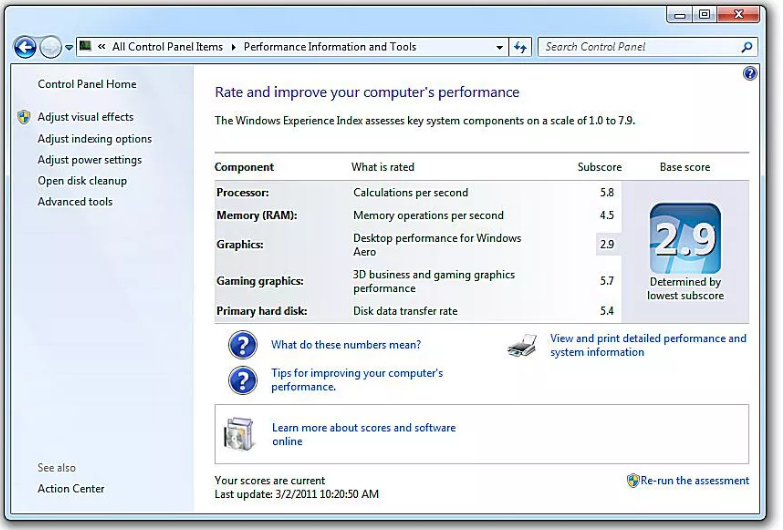Expand arrow after All Control Panel Items
The height and width of the screenshot is (530, 783).
coord(233,47)
